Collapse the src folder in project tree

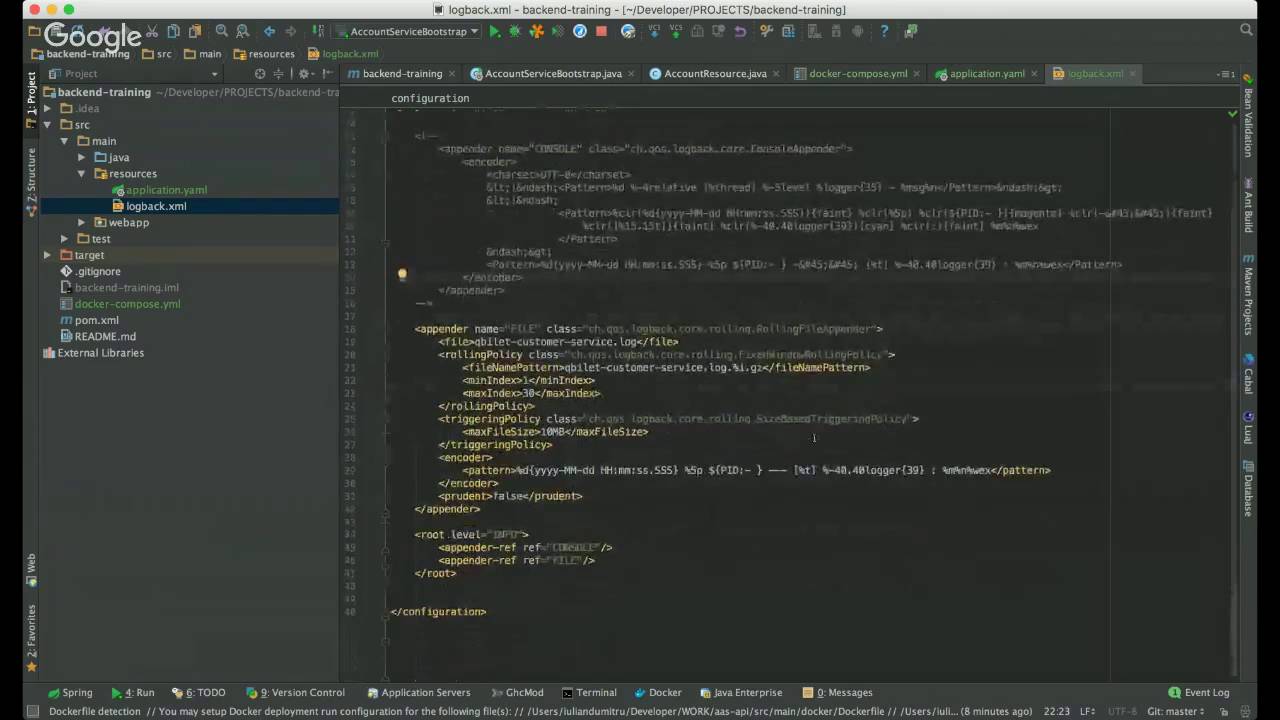point(47,125)
